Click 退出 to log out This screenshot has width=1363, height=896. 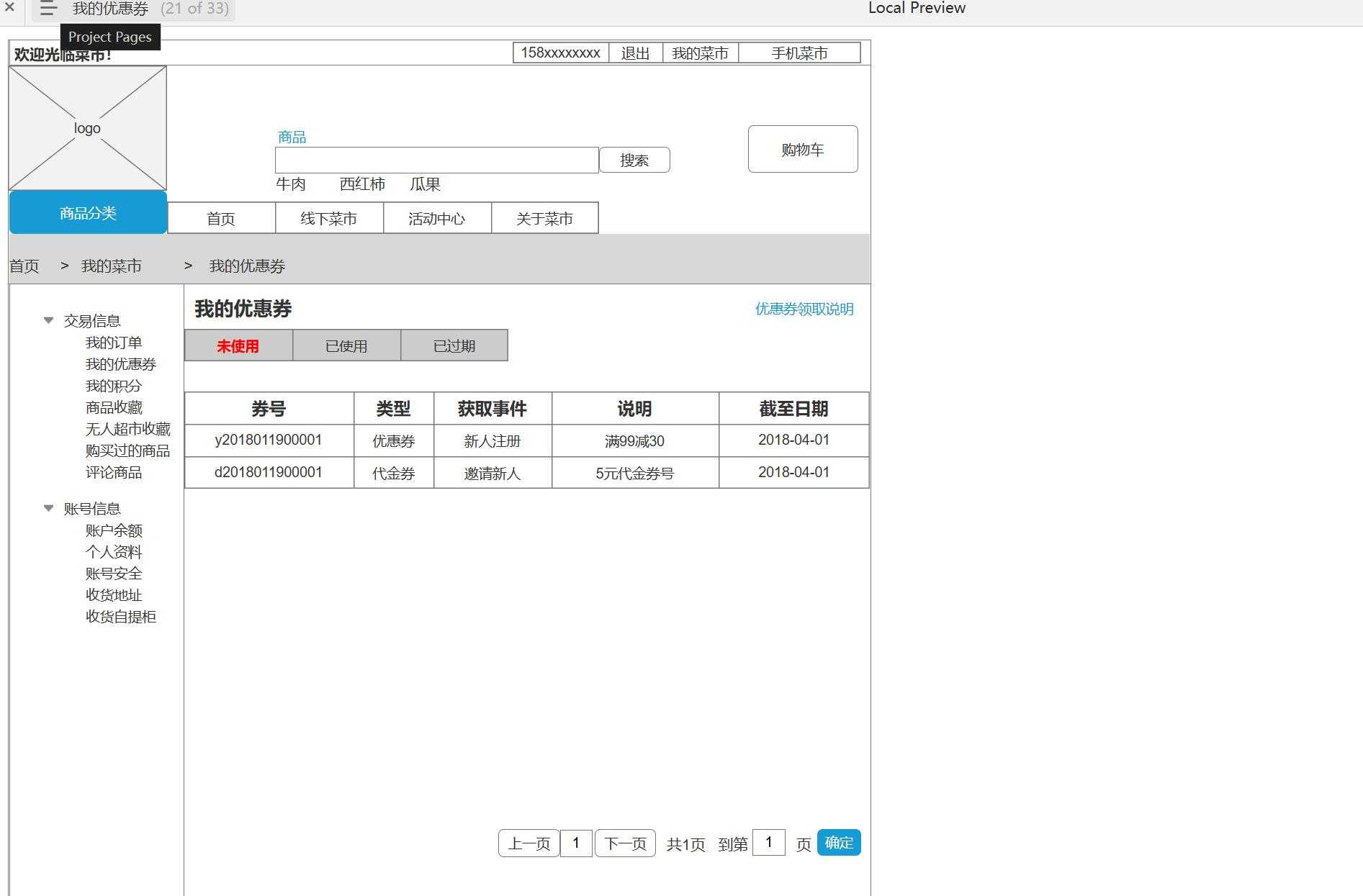pos(635,53)
